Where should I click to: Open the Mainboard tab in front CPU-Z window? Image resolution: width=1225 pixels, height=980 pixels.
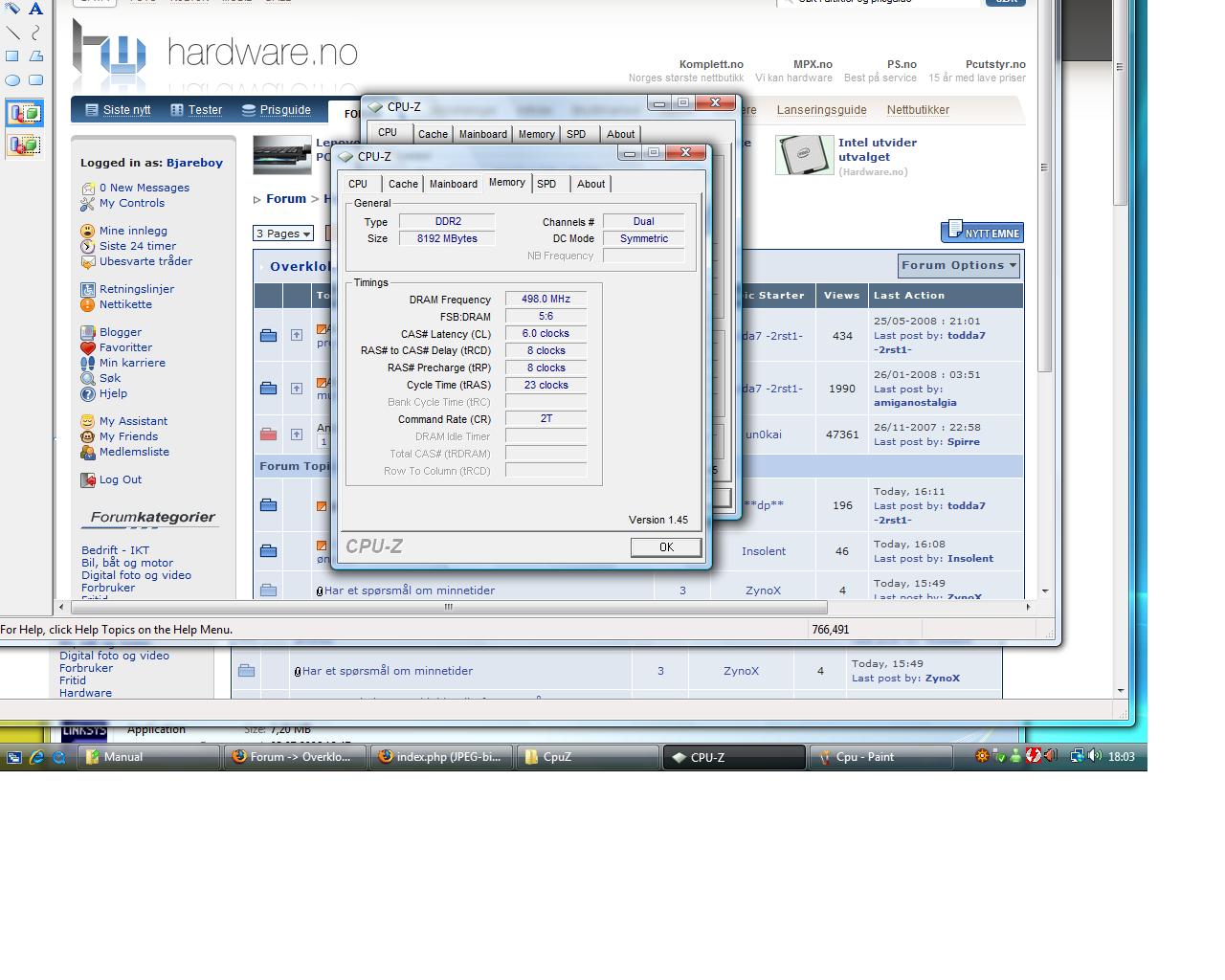tap(454, 184)
